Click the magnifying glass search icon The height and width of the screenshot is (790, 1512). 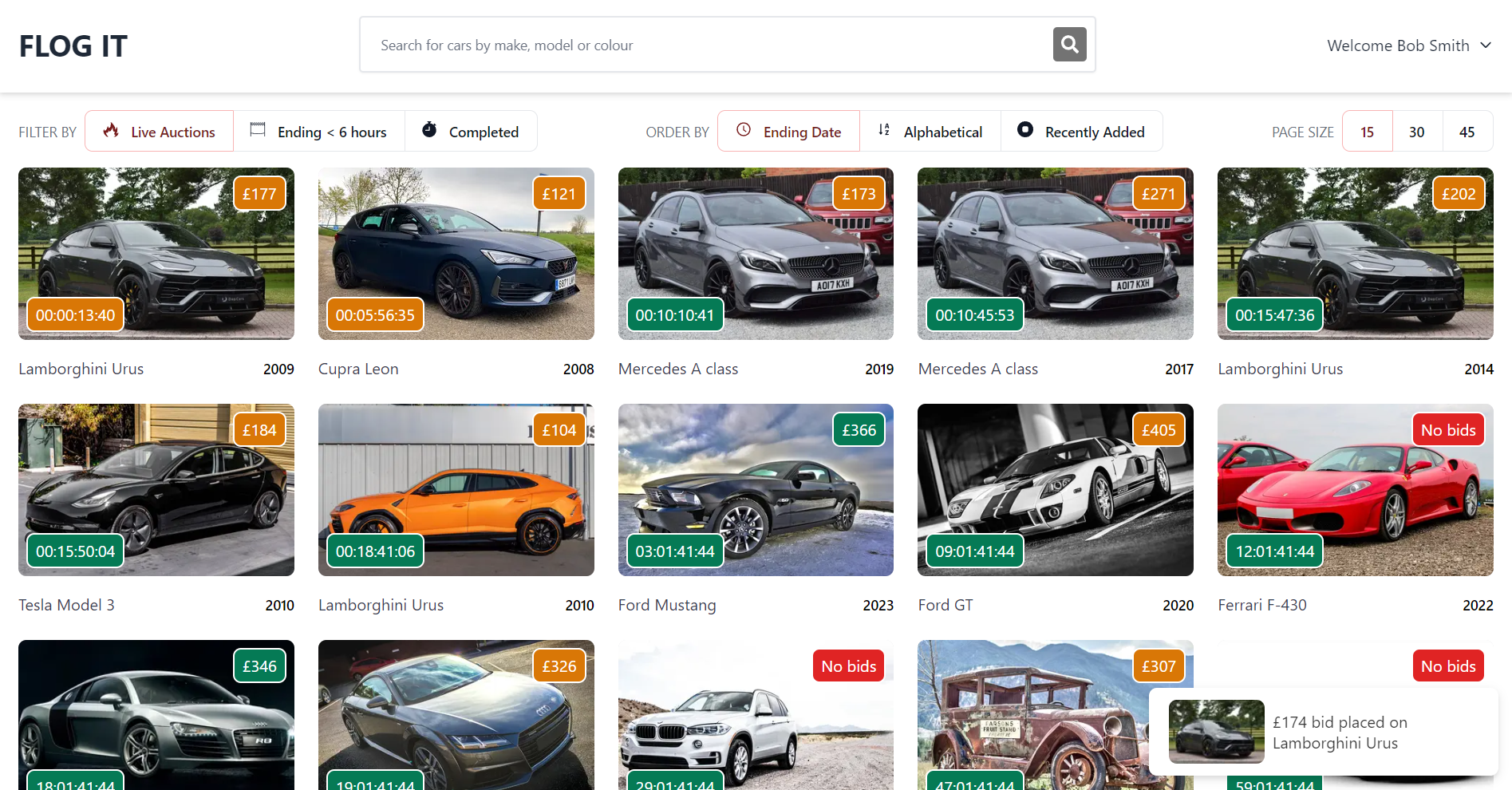pos(1070,45)
